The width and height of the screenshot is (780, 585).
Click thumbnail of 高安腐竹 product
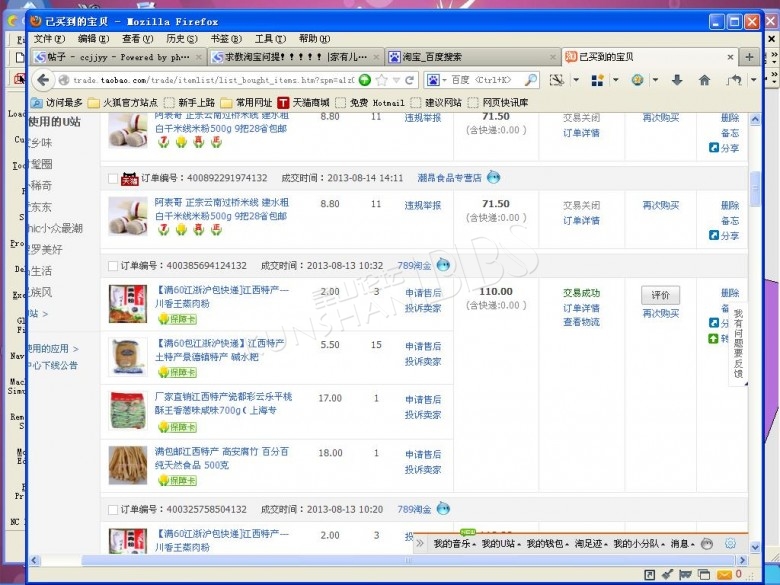pyautogui.click(x=128, y=465)
